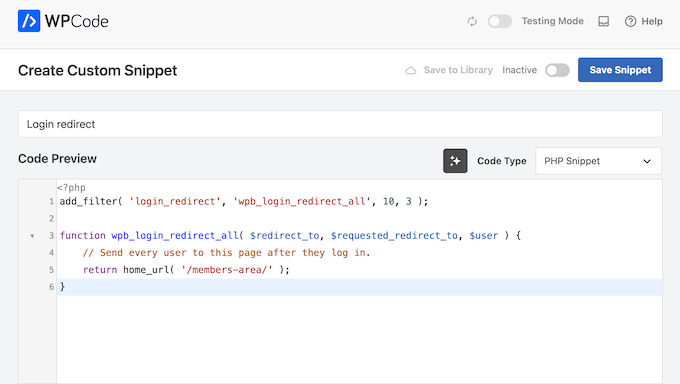Enable the Testing Mode switch
The height and width of the screenshot is (384, 680).
click(x=500, y=21)
